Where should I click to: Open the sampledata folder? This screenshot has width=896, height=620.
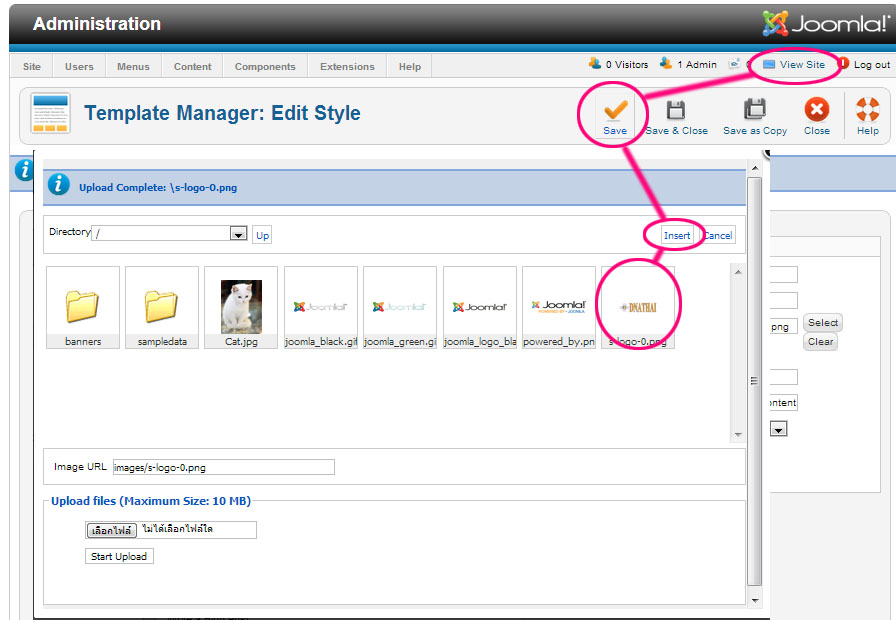pyautogui.click(x=162, y=306)
